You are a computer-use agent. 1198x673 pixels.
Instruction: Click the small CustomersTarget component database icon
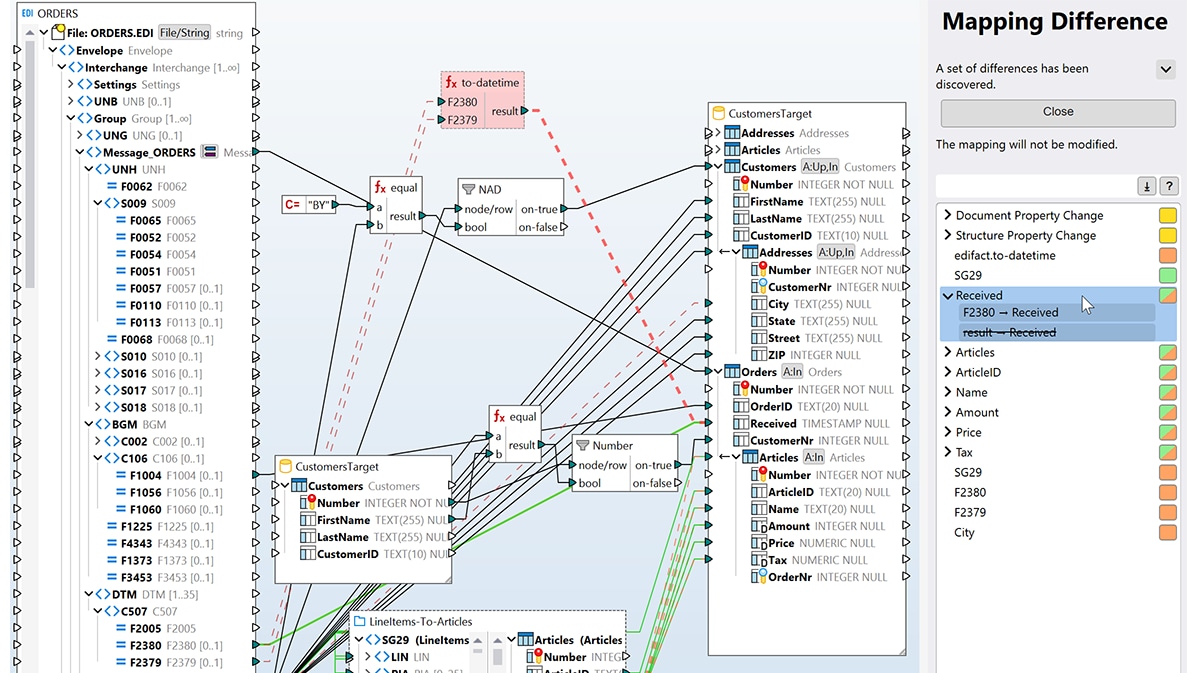pos(286,466)
